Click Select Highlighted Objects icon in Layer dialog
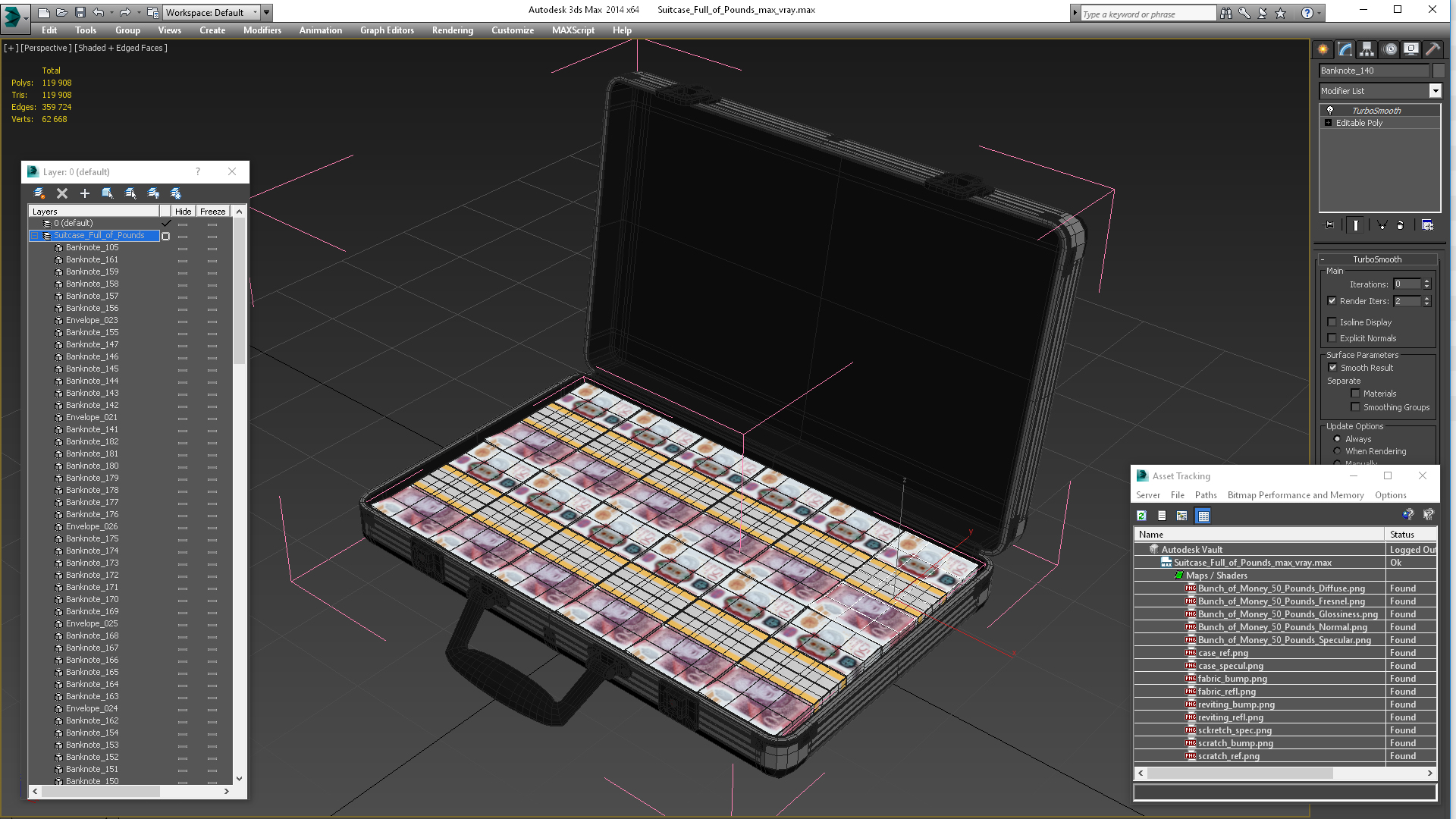Screen dimensions: 1456x819 point(108,193)
